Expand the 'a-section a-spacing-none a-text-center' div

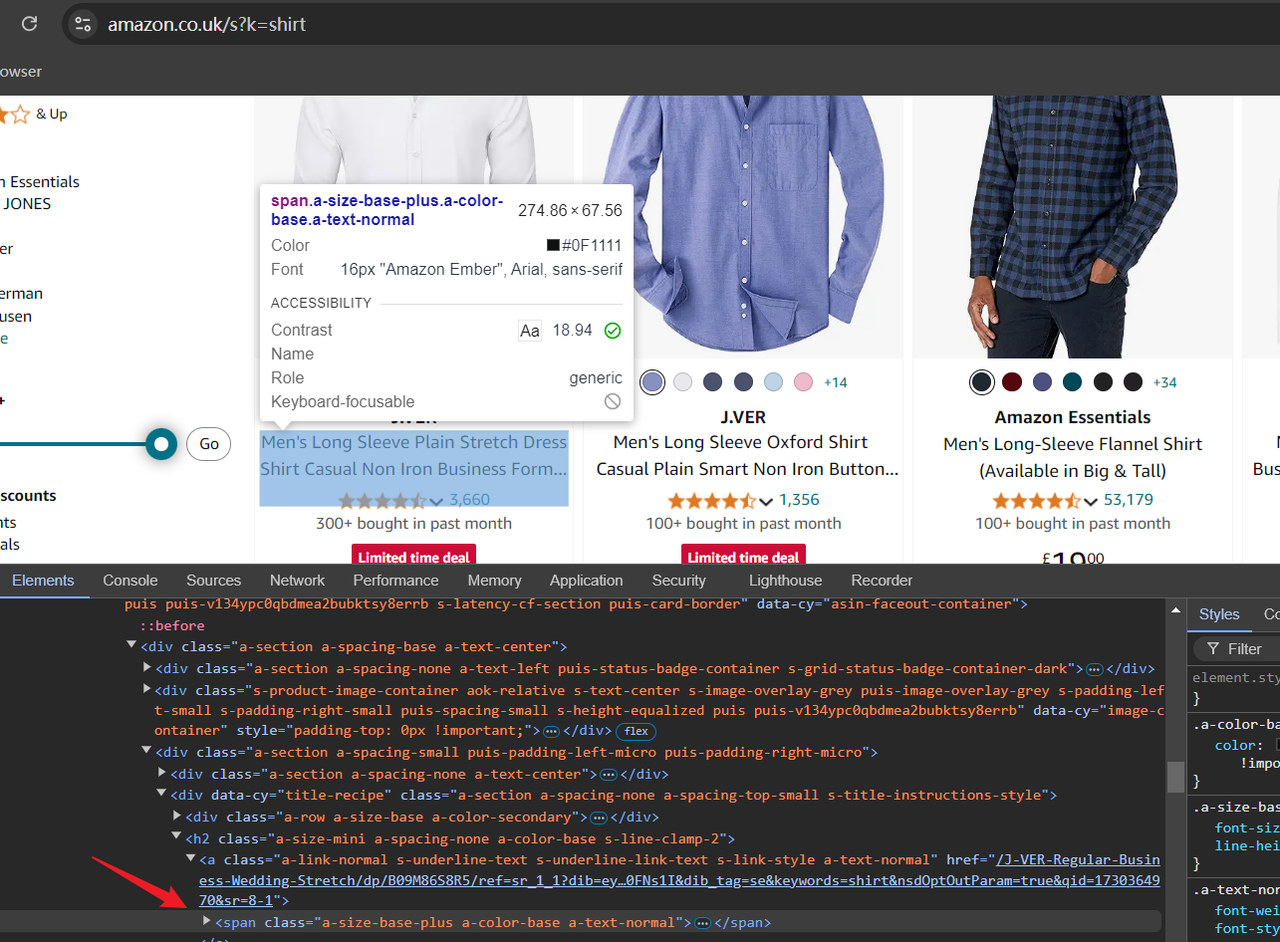pos(162,773)
